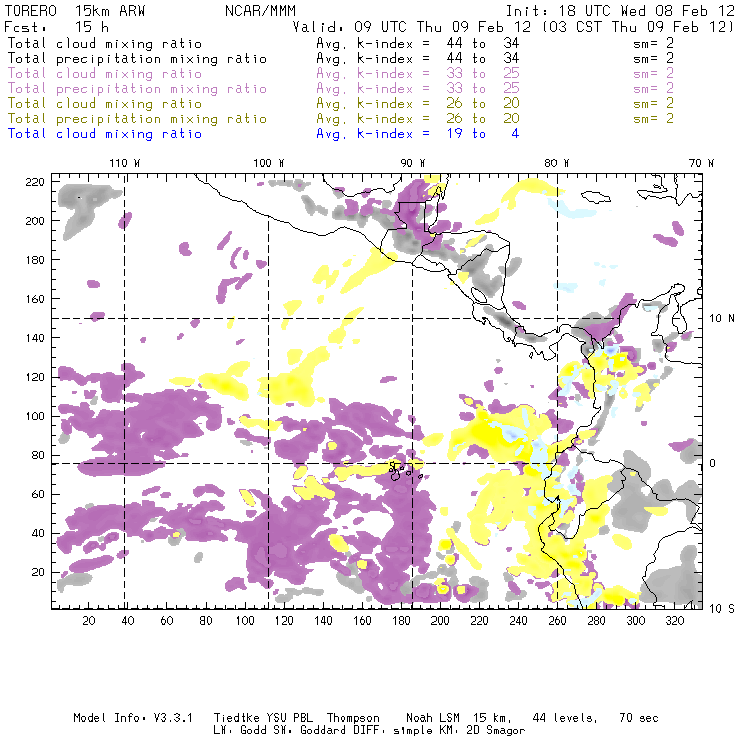This screenshot has height=740, width=740.
Task: Click the "TORERO 15km ARW" title text
Action: 75,11
